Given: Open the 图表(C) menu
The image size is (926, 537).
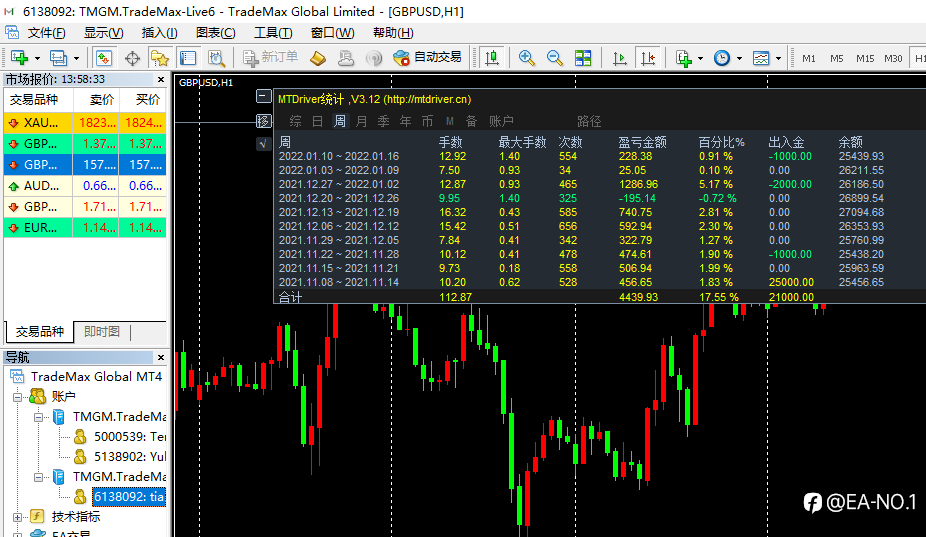Looking at the screenshot, I should coord(216,33).
